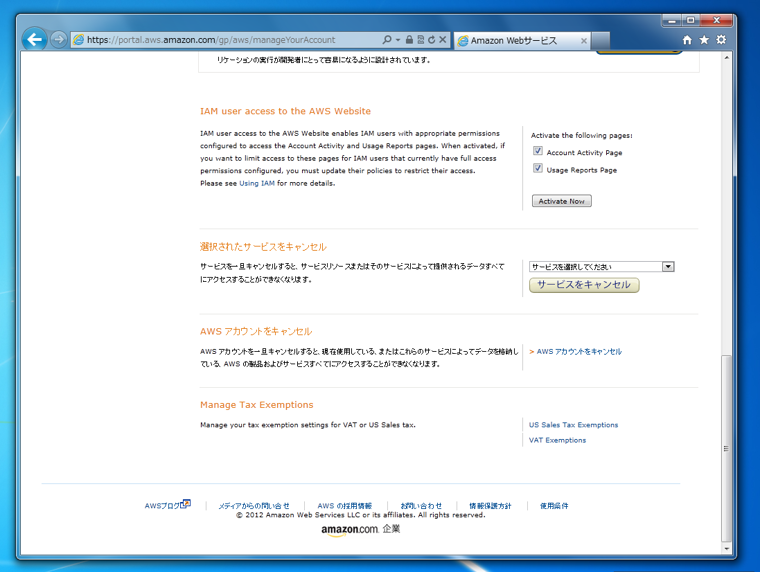Maximize the browser window
This screenshot has width=760, height=572.
pos(690,20)
